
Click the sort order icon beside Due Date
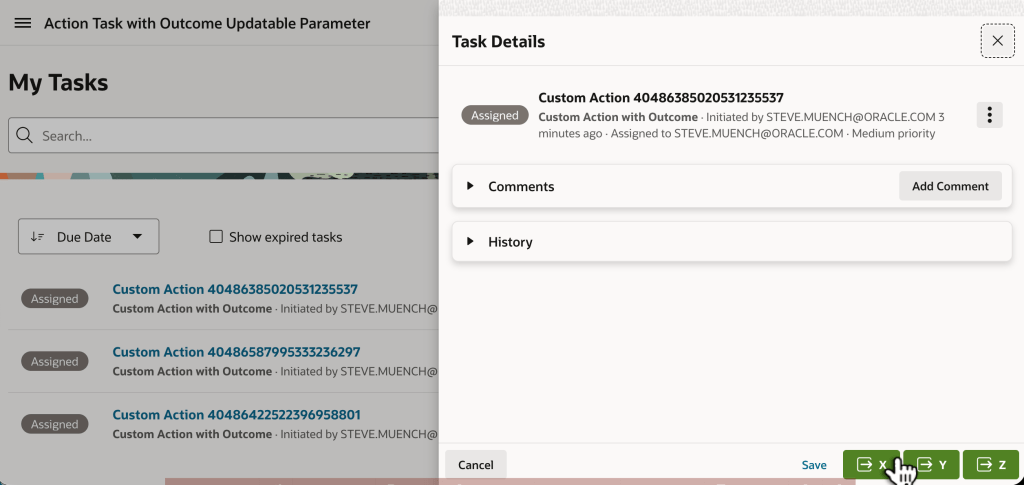click(38, 237)
